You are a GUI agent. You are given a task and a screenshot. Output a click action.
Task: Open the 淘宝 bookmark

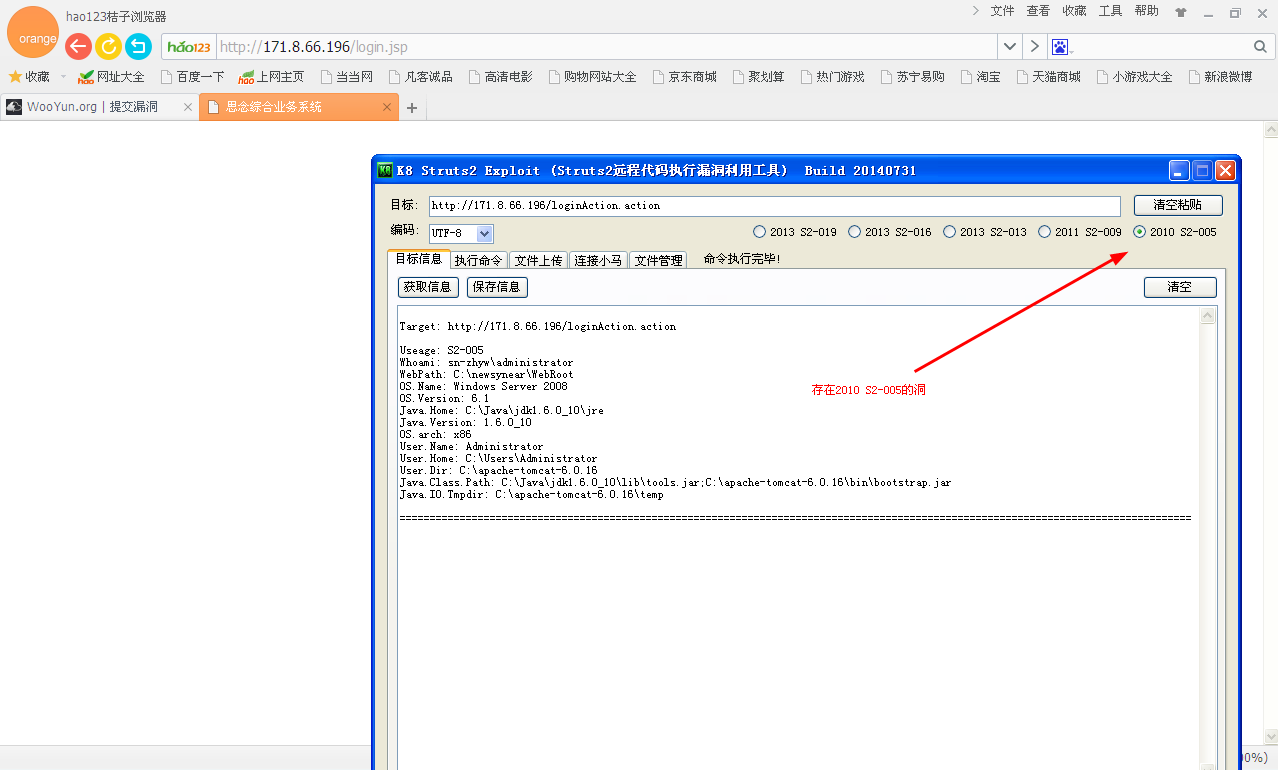tap(980, 76)
